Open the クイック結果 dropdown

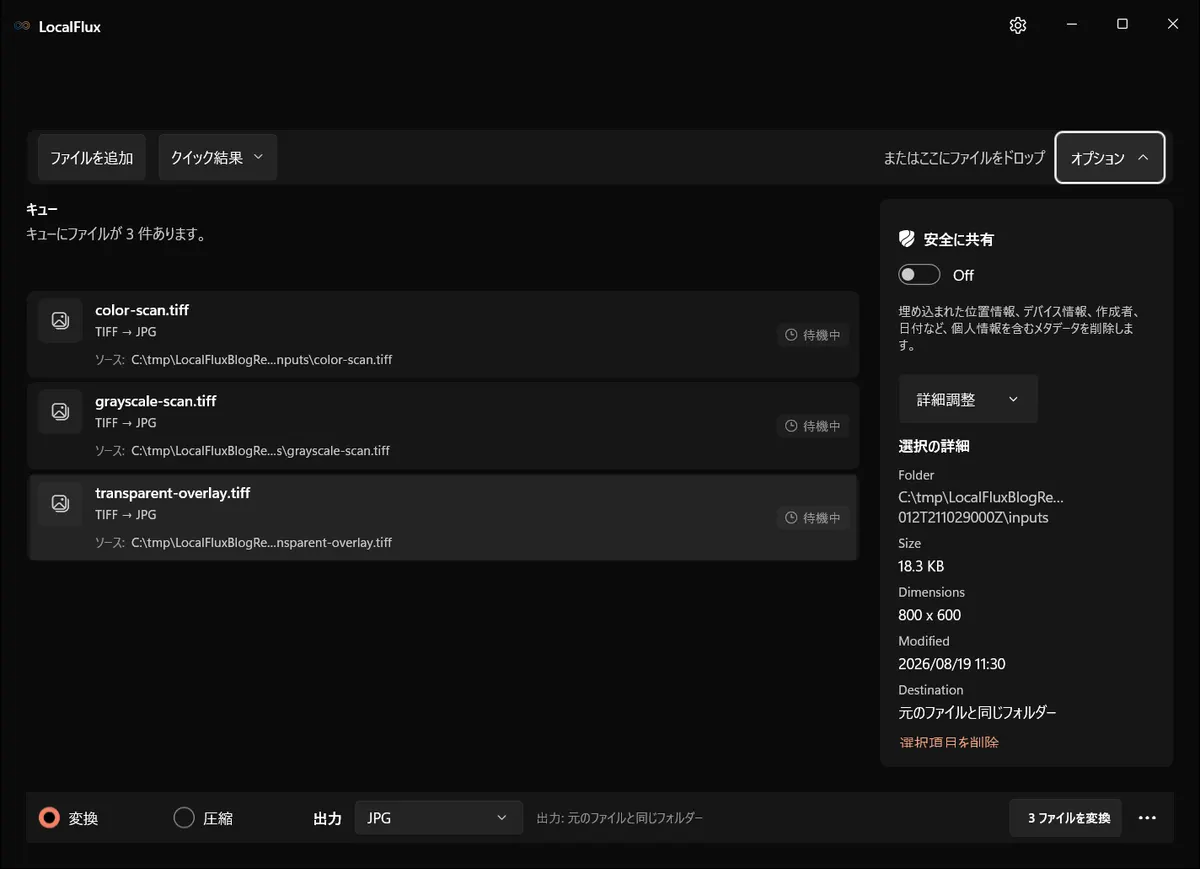pos(217,157)
